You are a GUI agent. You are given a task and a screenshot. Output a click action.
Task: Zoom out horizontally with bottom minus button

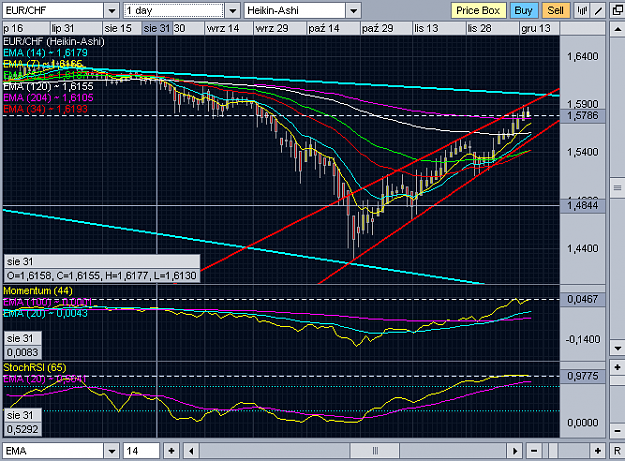[534, 451]
